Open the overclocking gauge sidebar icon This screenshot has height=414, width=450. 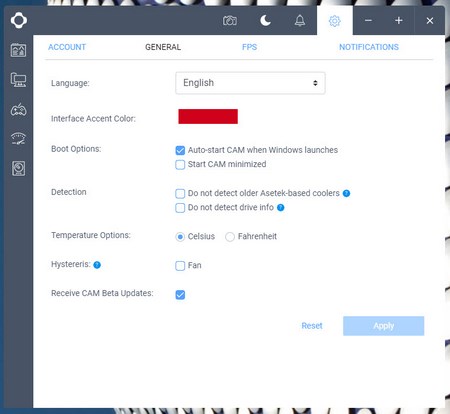18,138
